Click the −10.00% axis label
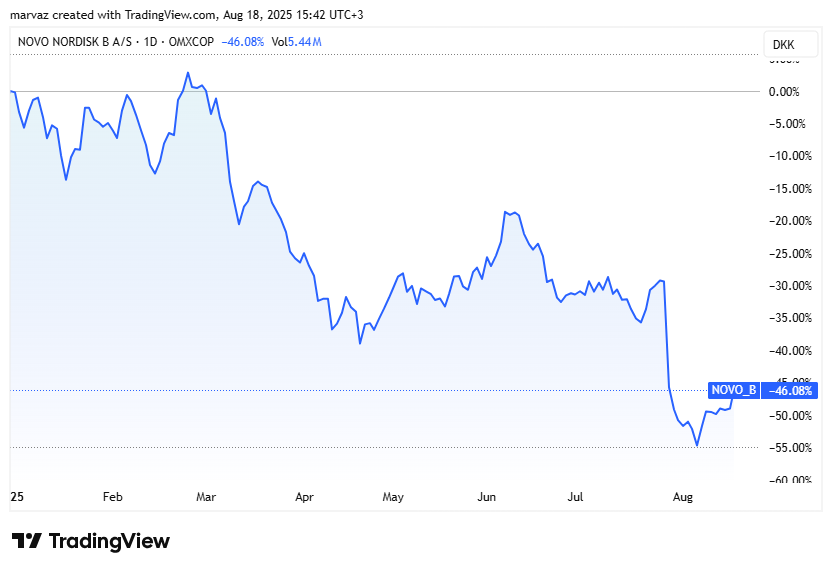Screen dimensions: 832x571 coord(791,156)
